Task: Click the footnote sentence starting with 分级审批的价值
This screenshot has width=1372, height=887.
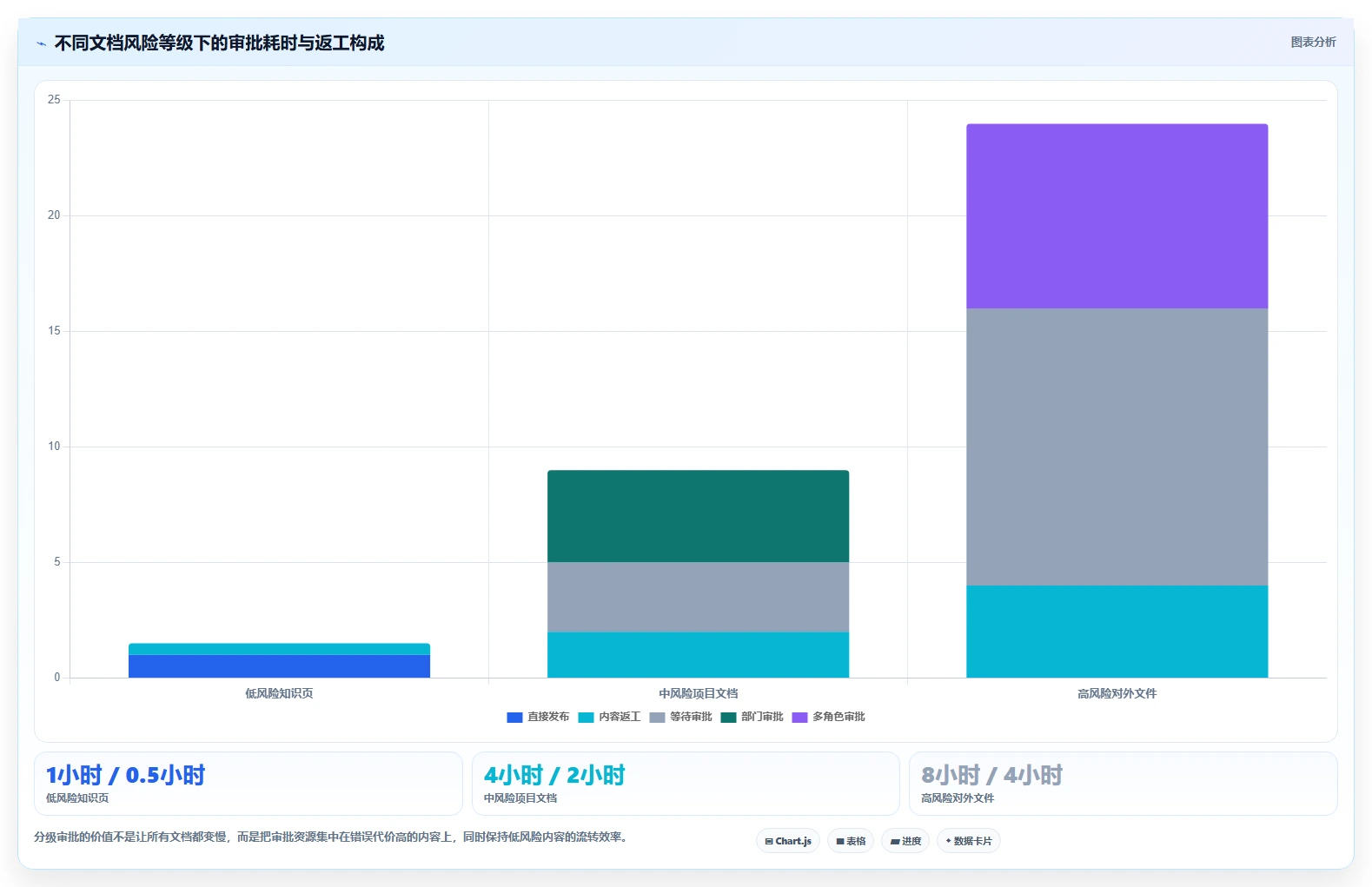Action: click(331, 837)
